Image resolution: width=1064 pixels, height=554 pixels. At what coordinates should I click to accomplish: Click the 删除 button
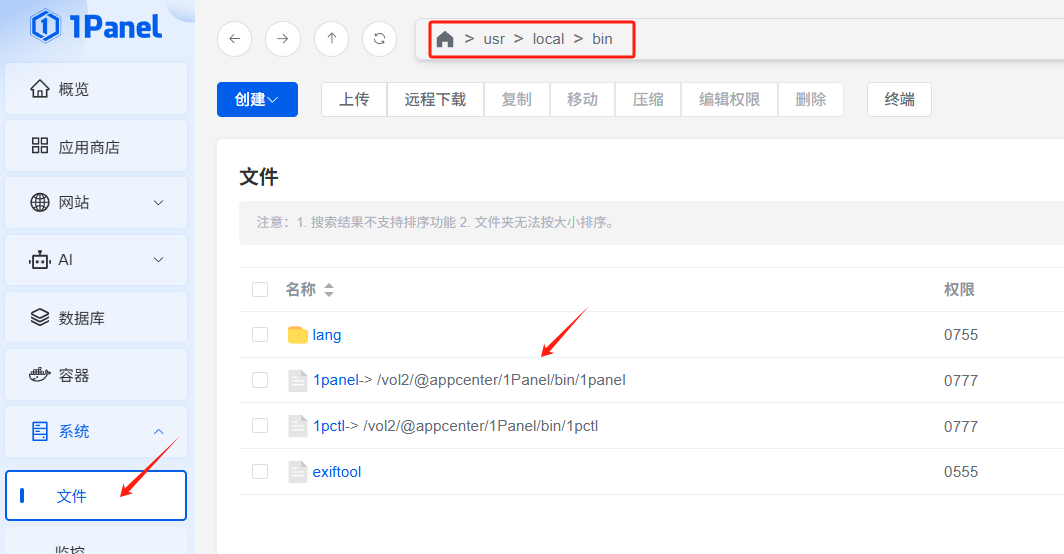tap(811, 99)
